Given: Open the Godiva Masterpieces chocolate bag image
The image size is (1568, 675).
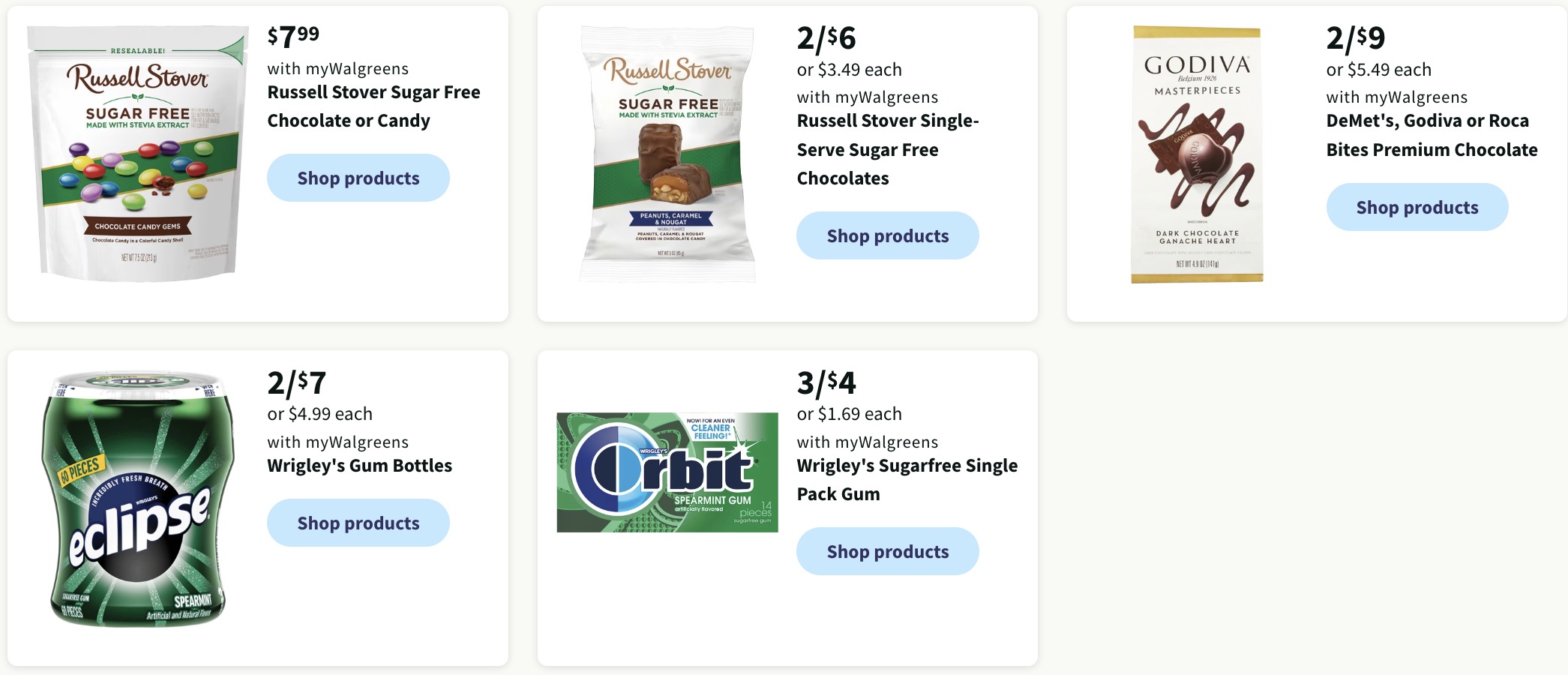Looking at the screenshot, I should point(1197,154).
